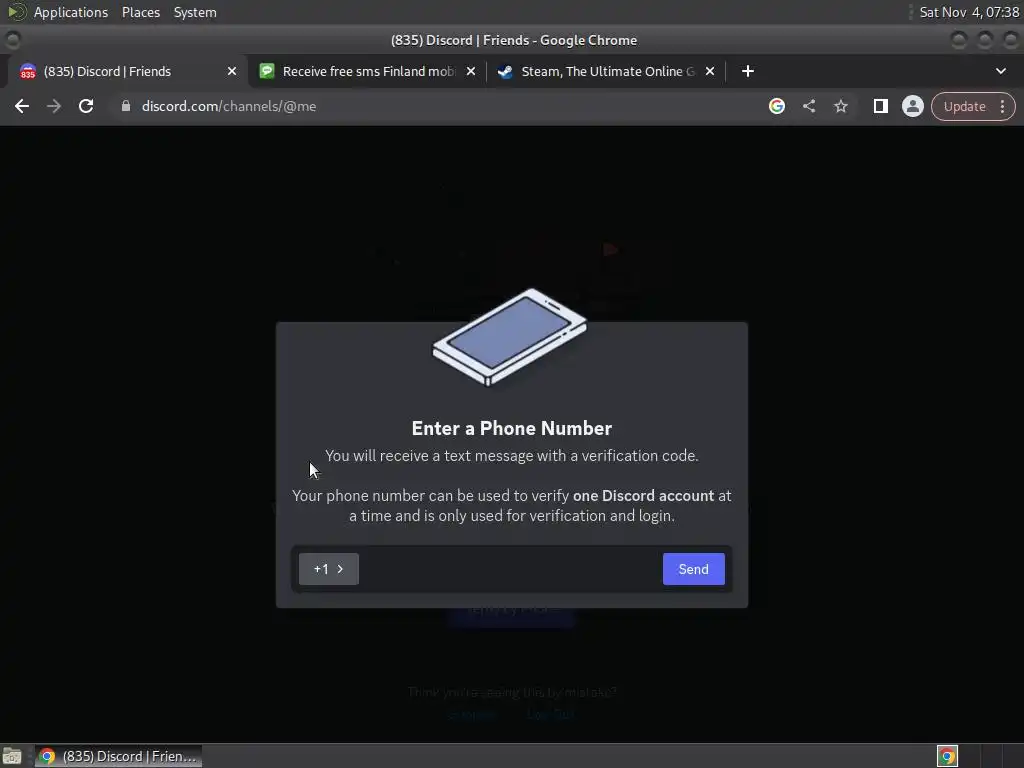Expand the tab search dropdown arrow
Screen dimensions: 1024x768
(x=1000, y=71)
